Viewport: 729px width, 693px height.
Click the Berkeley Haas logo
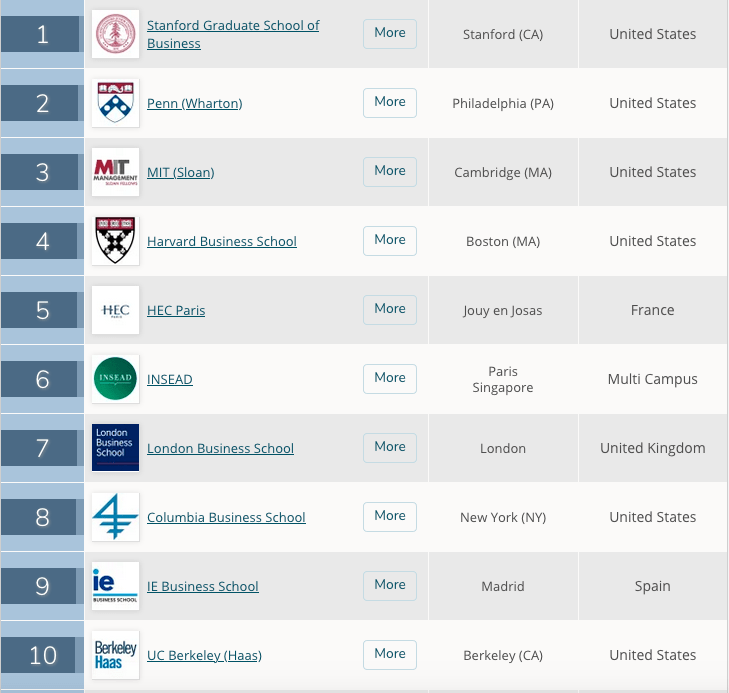click(115, 655)
